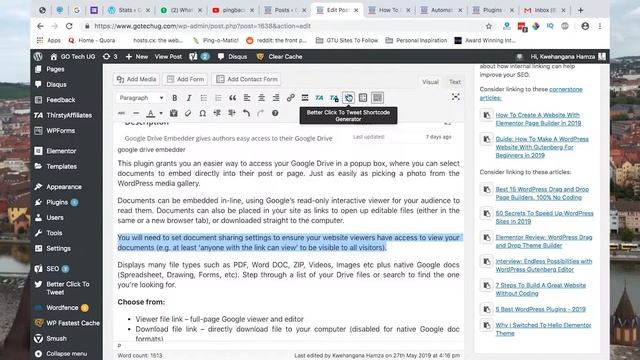Insert Read More tag
The image size is (640, 360).
pos(305,98)
